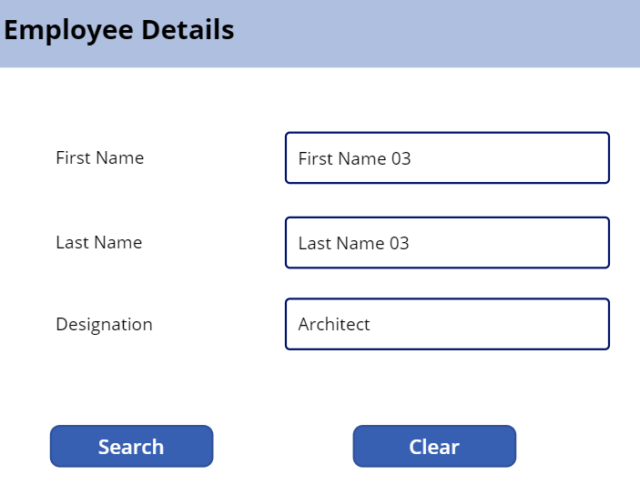Viewport: 640px width, 495px height.
Task: Place cursor in text 'First Name 03'
Action: coord(354,158)
